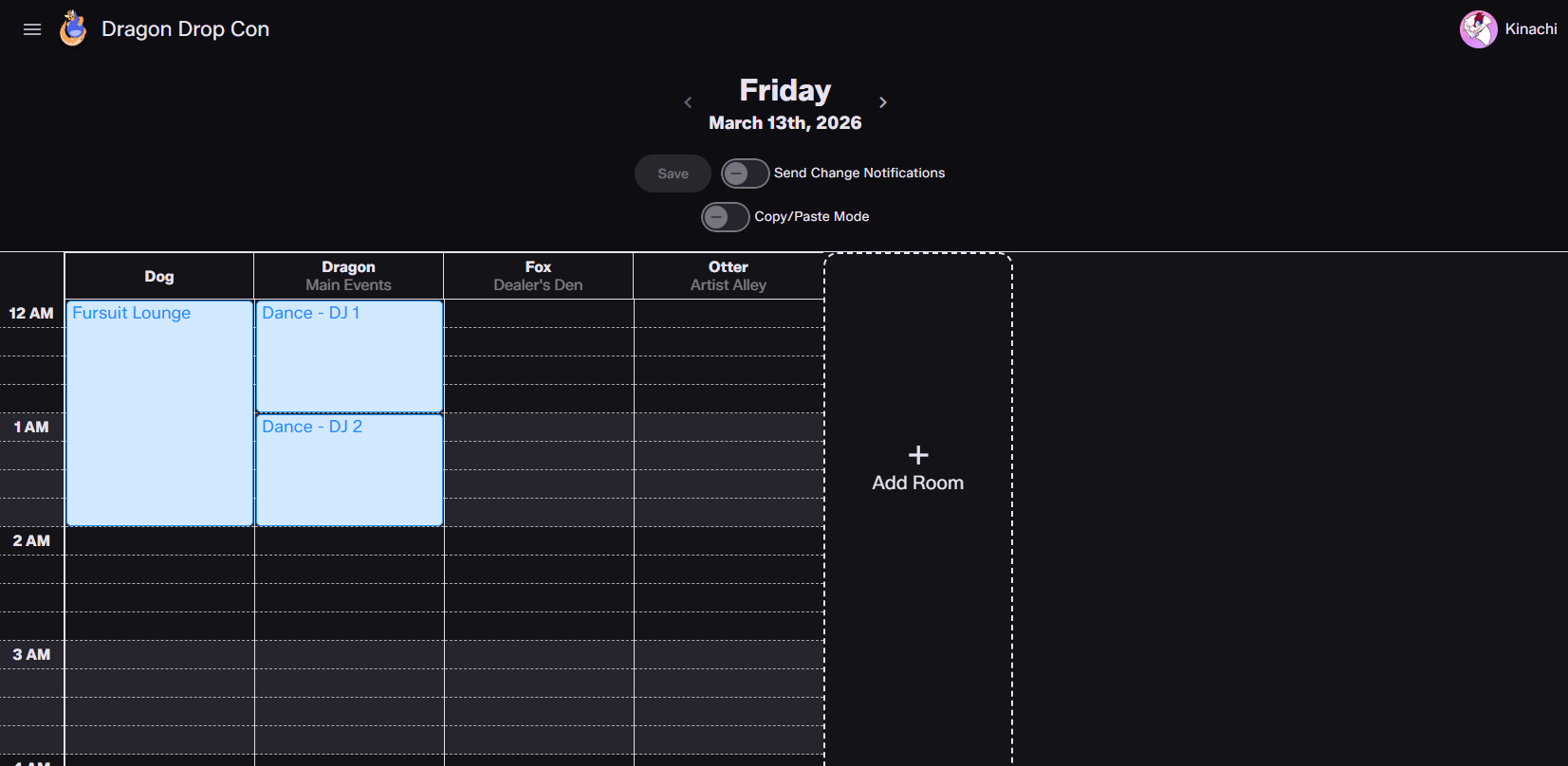Click the Kinachi username label
Image resolution: width=1568 pixels, height=766 pixels.
[x=1530, y=29]
